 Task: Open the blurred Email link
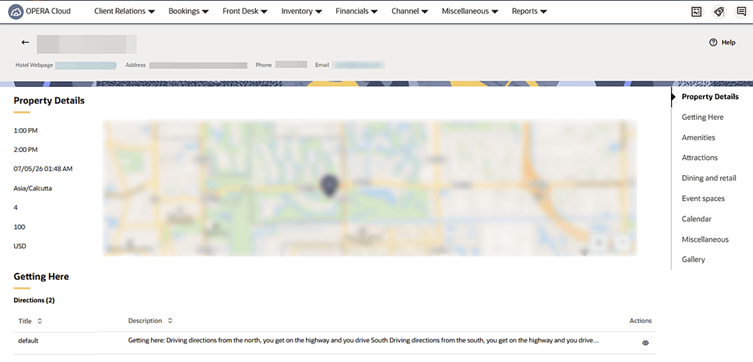(x=358, y=65)
